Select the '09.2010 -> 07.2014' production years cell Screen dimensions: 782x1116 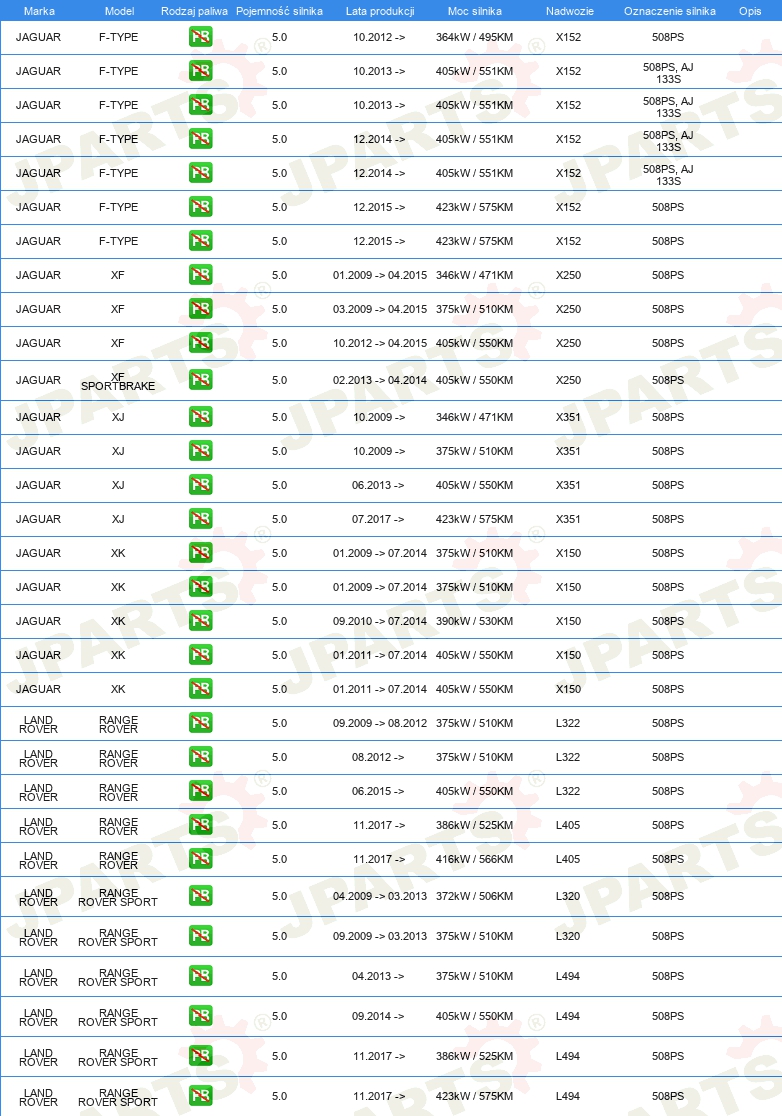[380, 621]
